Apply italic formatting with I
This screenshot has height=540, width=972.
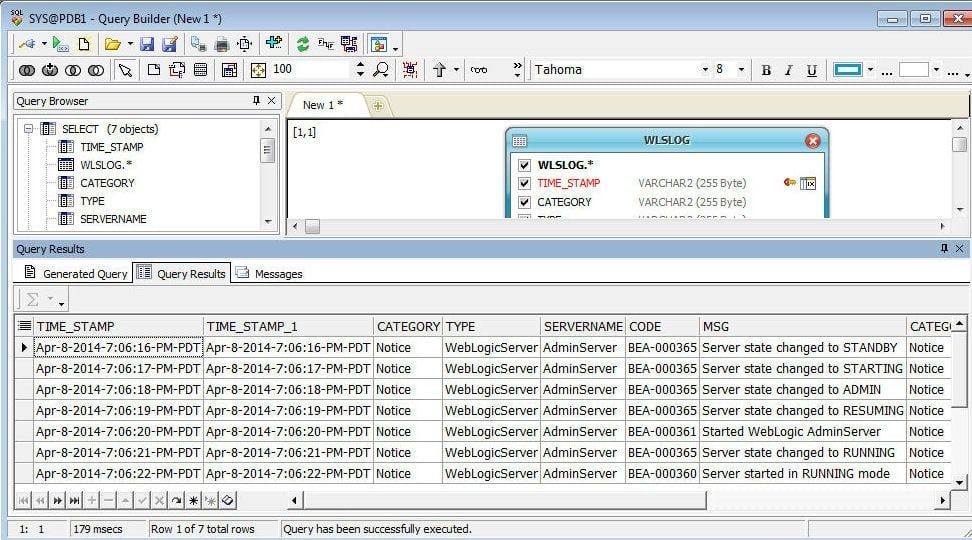[x=789, y=70]
